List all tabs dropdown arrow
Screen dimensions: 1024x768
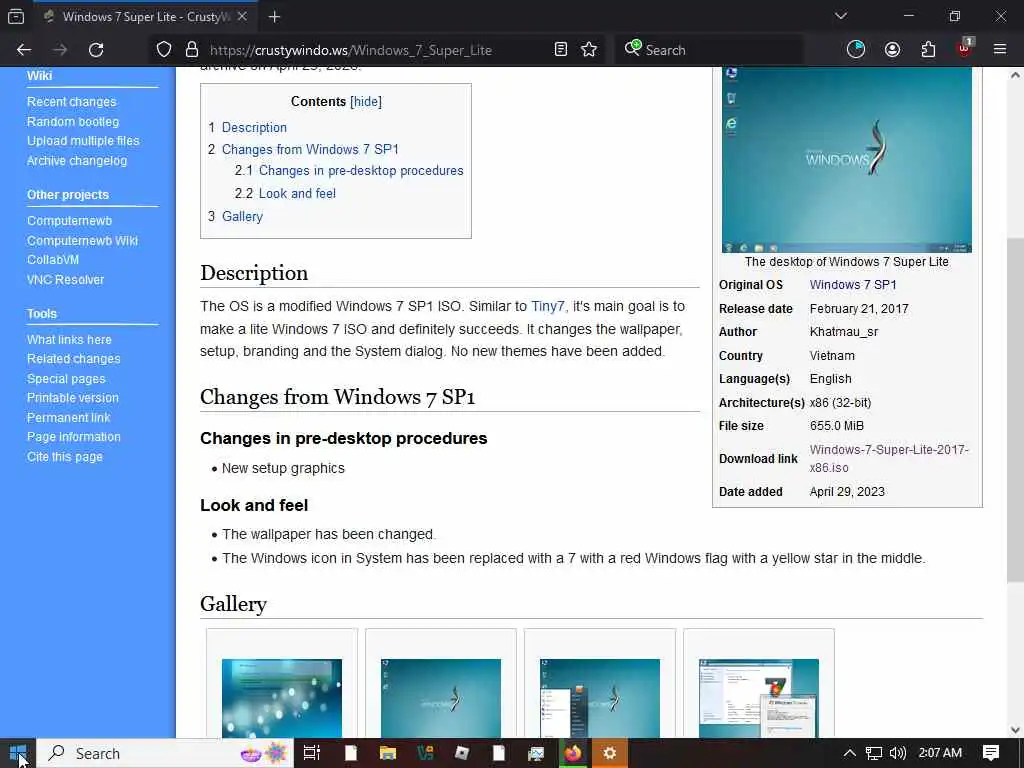click(841, 16)
